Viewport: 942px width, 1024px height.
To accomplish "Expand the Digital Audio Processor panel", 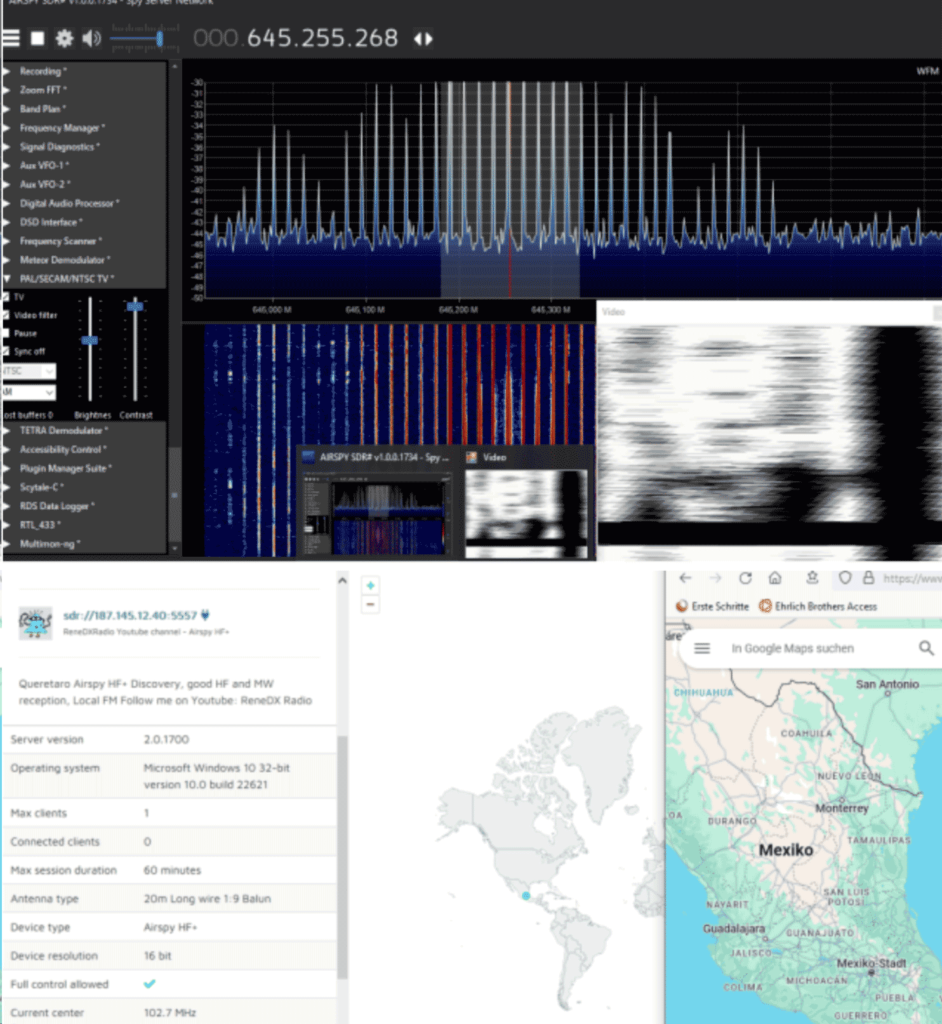I will pos(68,204).
